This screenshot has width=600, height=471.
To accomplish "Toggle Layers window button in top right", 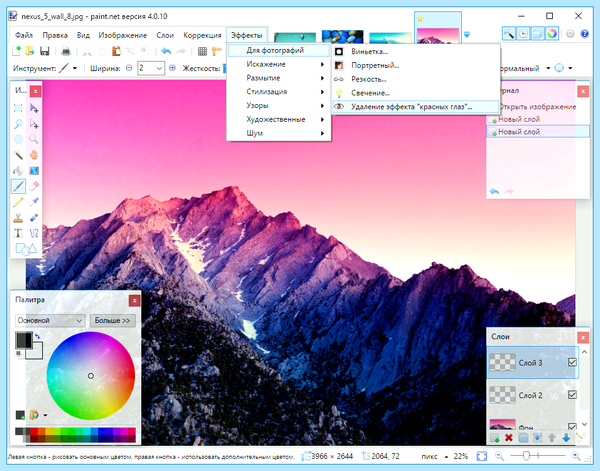I will pyautogui.click(x=537, y=34).
